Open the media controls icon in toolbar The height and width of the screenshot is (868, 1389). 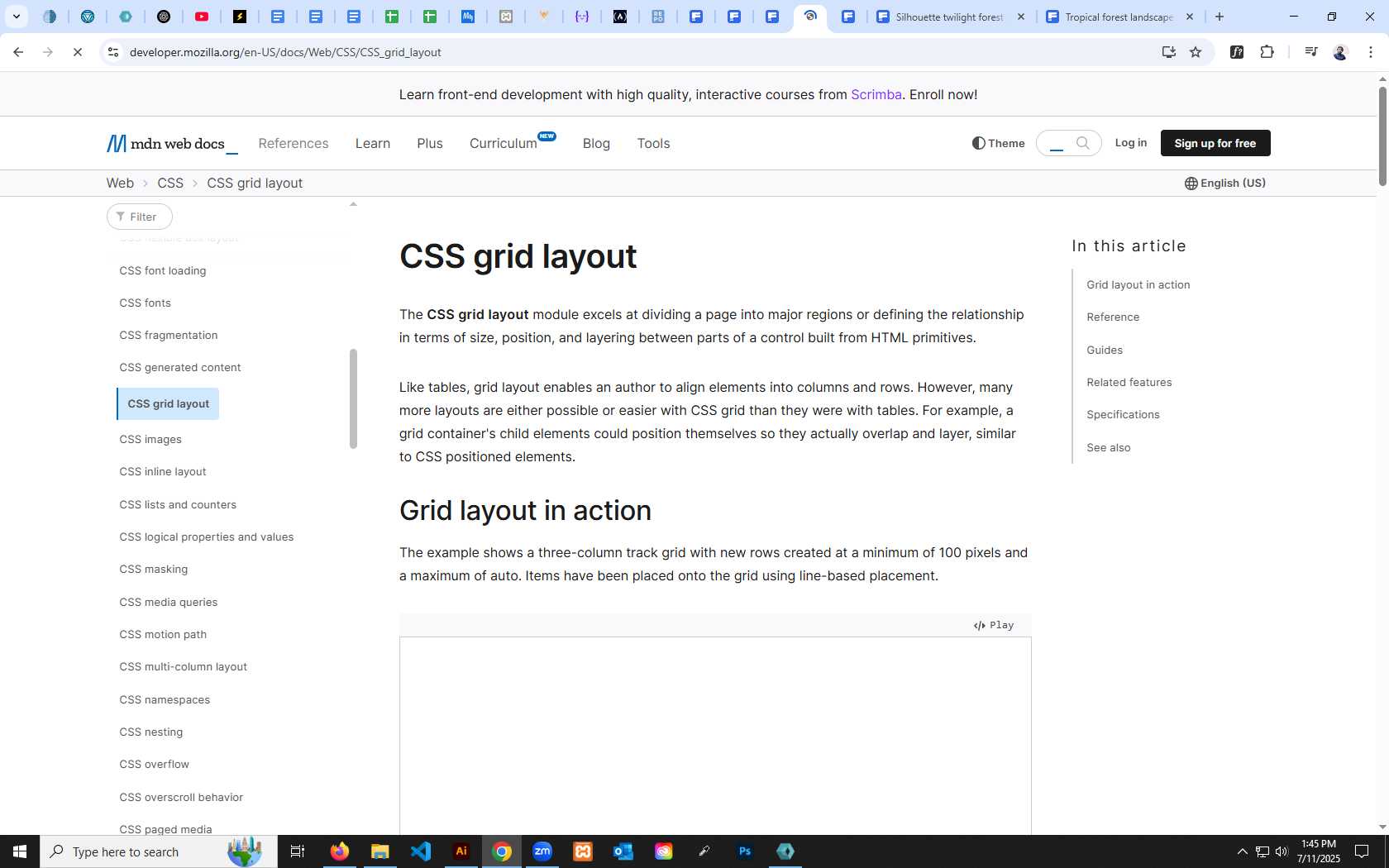point(1310,52)
